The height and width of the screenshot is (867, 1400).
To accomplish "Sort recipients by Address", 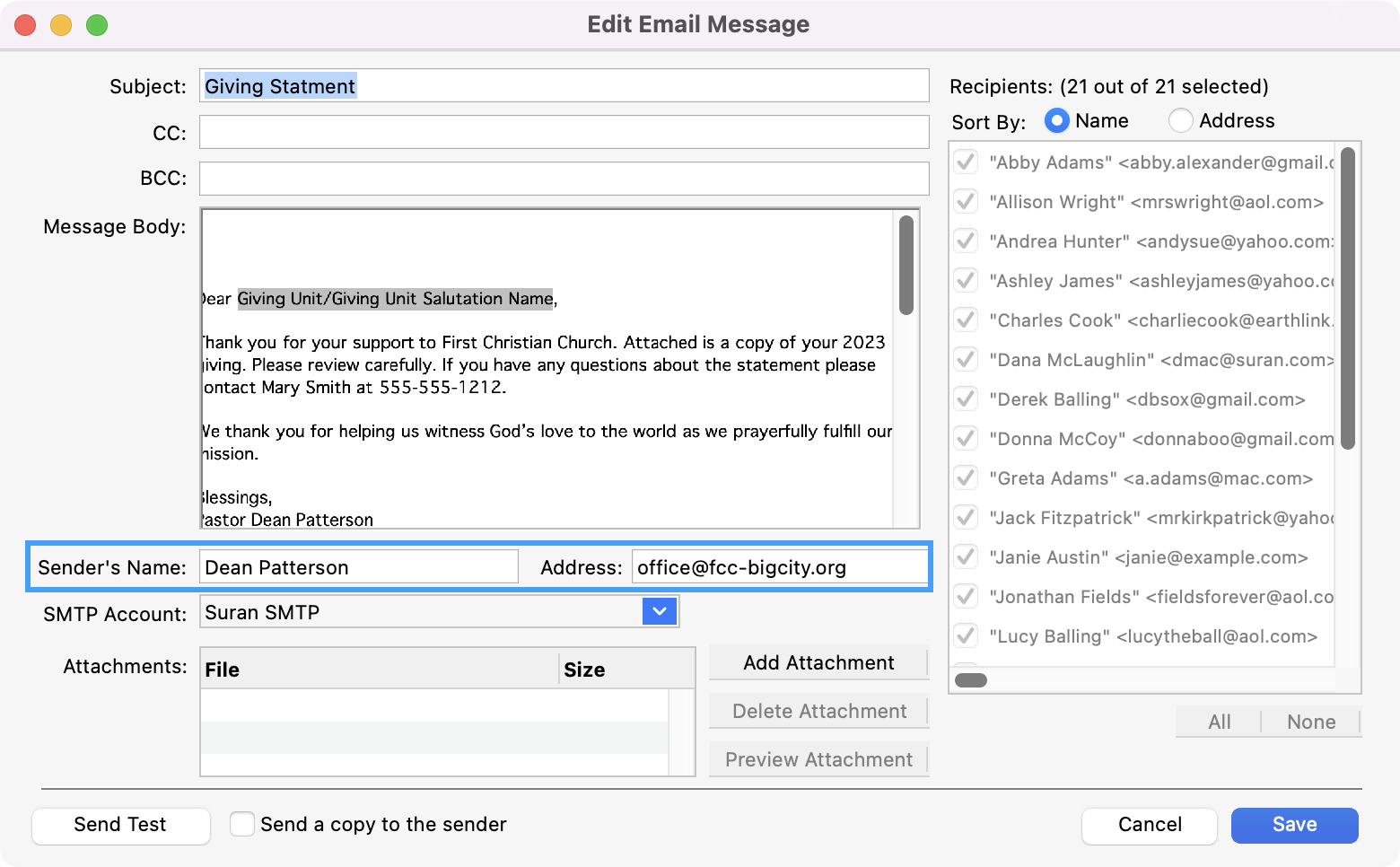I will [x=1180, y=120].
